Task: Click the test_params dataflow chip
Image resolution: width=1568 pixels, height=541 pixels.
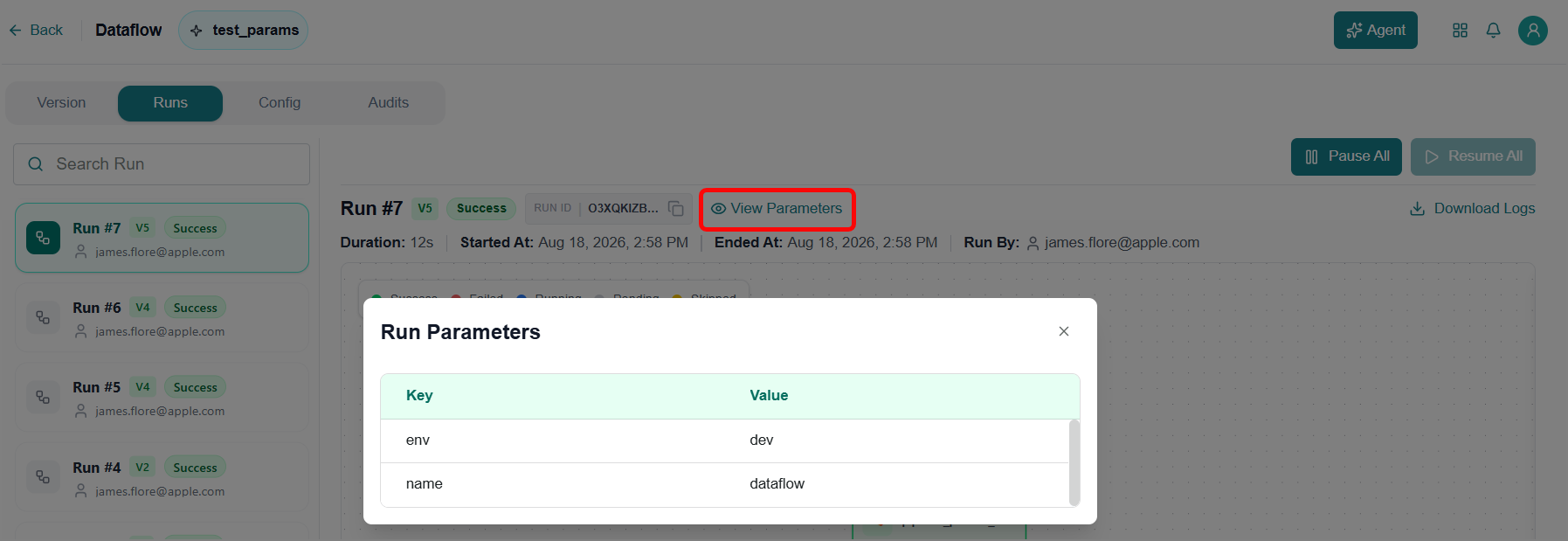Action: tap(244, 30)
